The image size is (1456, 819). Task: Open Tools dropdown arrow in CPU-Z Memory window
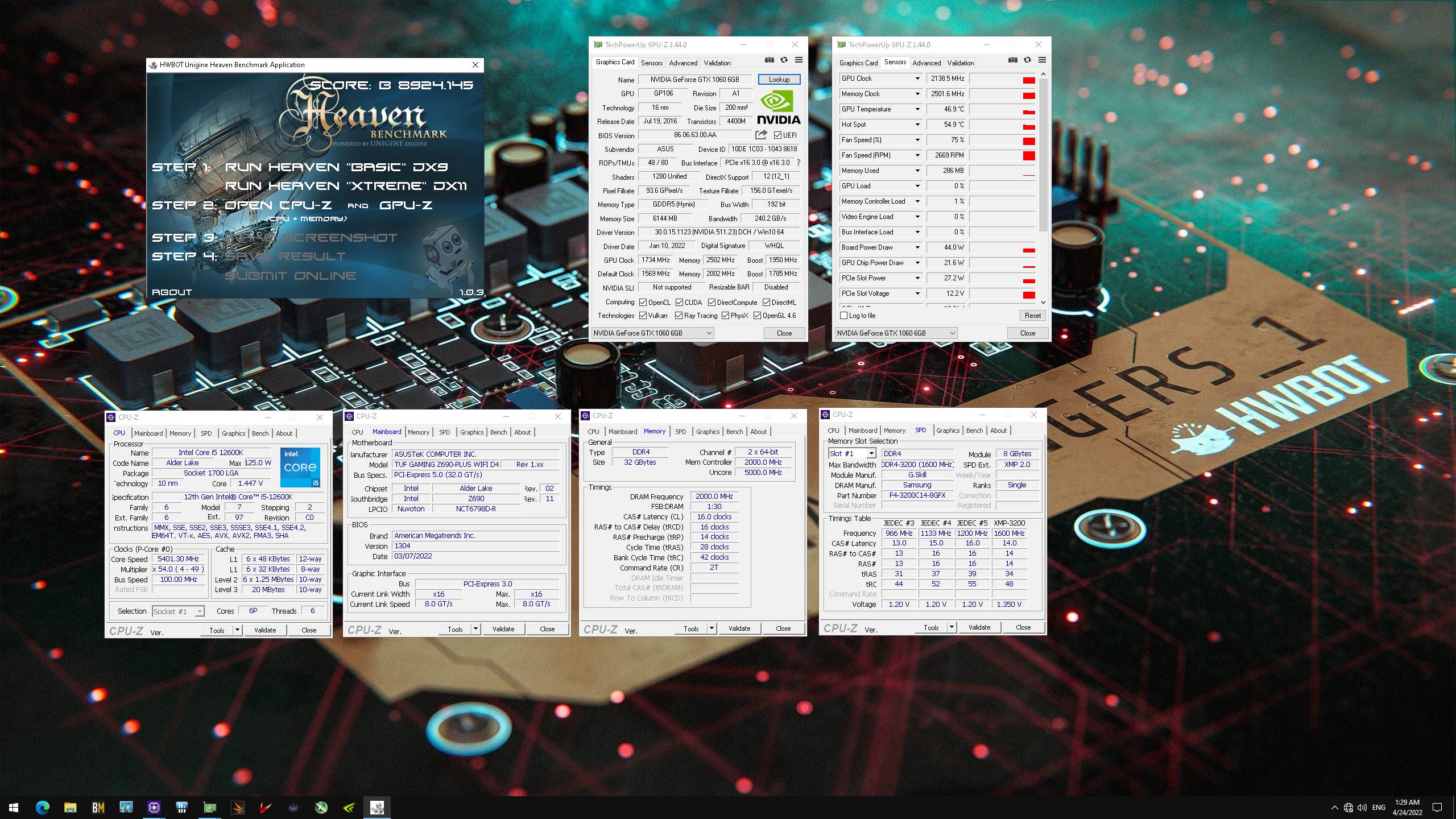point(712,628)
